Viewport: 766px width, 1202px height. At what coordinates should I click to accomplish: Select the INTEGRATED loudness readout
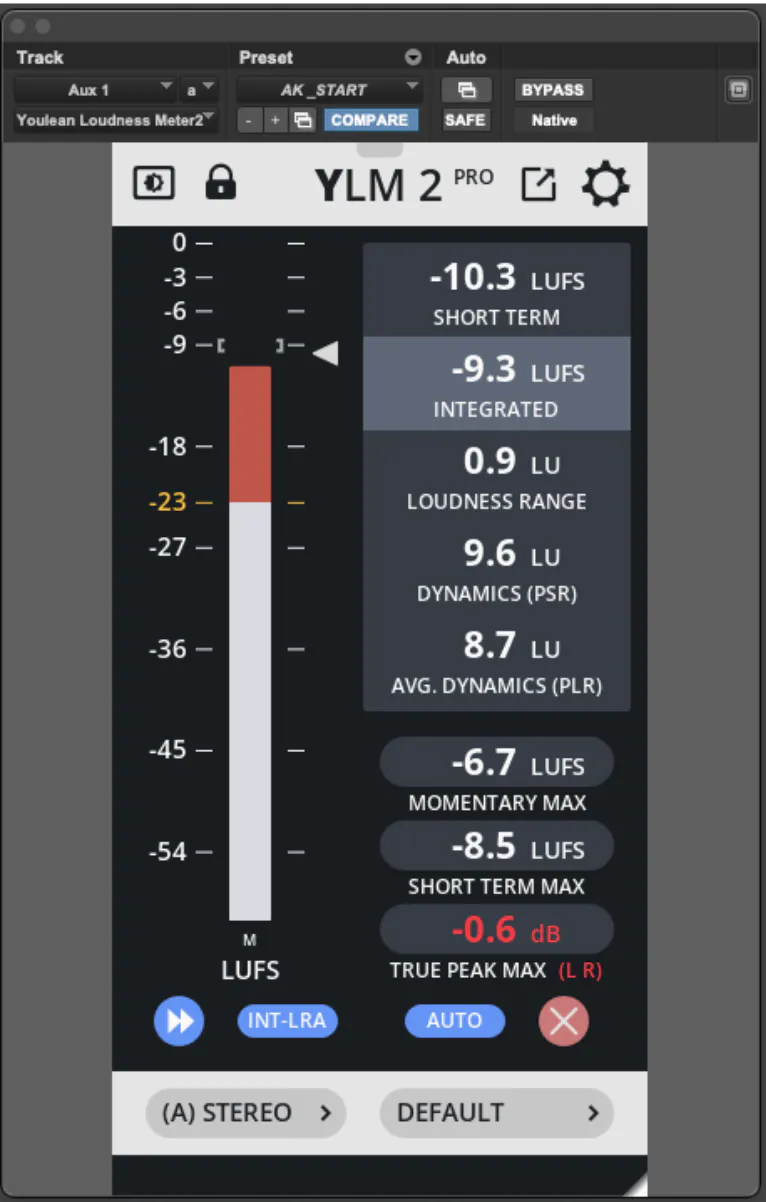[497, 384]
